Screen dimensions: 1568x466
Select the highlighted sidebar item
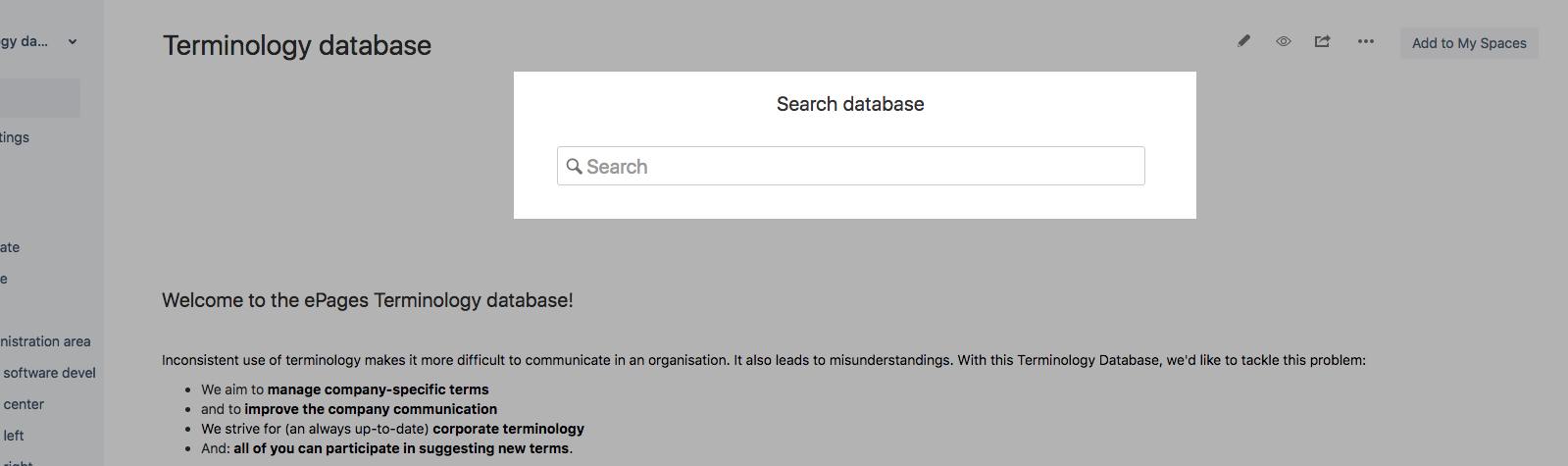pos(39,98)
